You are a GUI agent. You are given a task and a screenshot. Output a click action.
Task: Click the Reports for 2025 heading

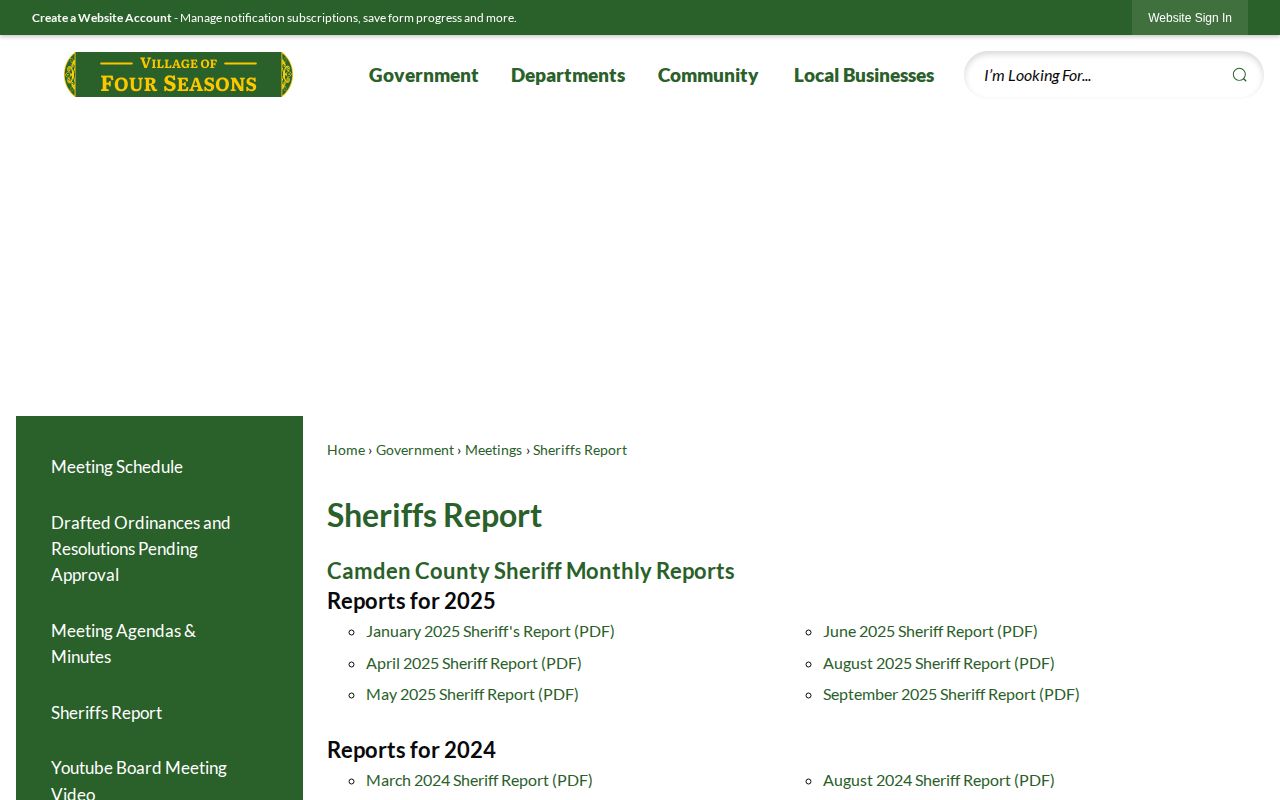coord(411,601)
